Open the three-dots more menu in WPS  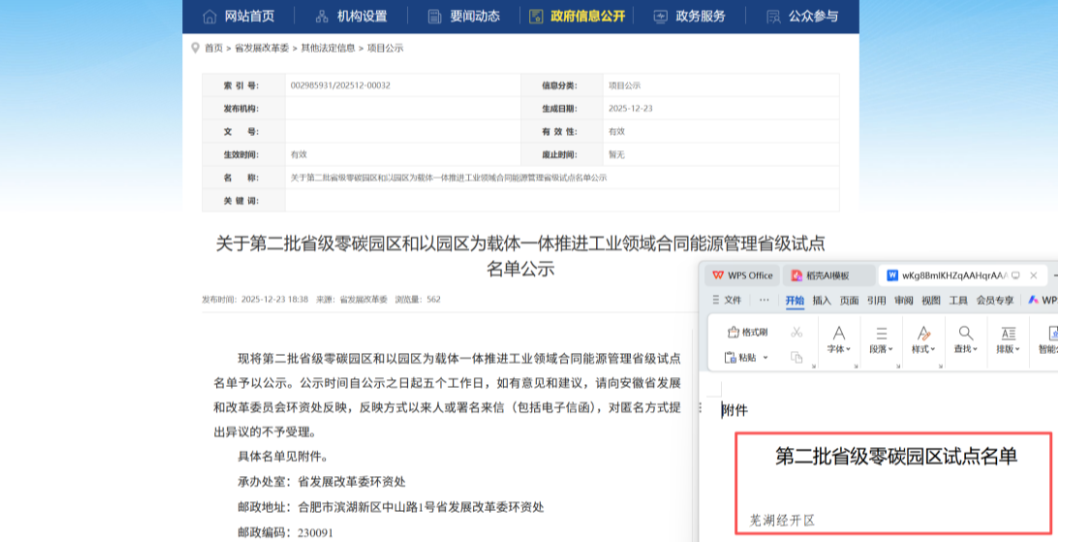coord(764,300)
